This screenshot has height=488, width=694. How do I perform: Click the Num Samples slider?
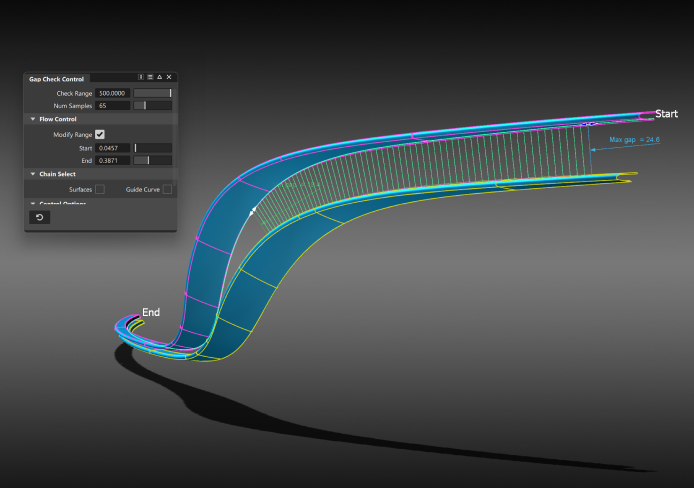[153, 106]
